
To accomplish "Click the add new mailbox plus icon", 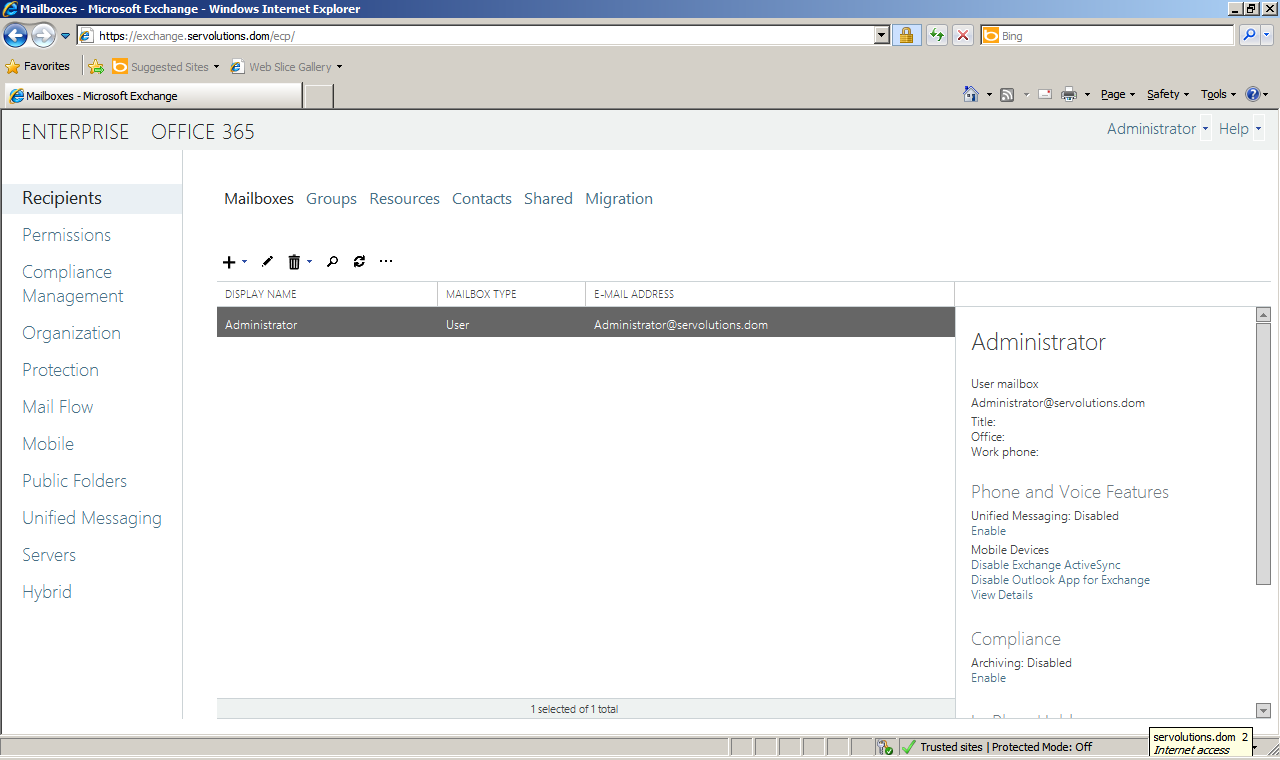I will coord(229,262).
